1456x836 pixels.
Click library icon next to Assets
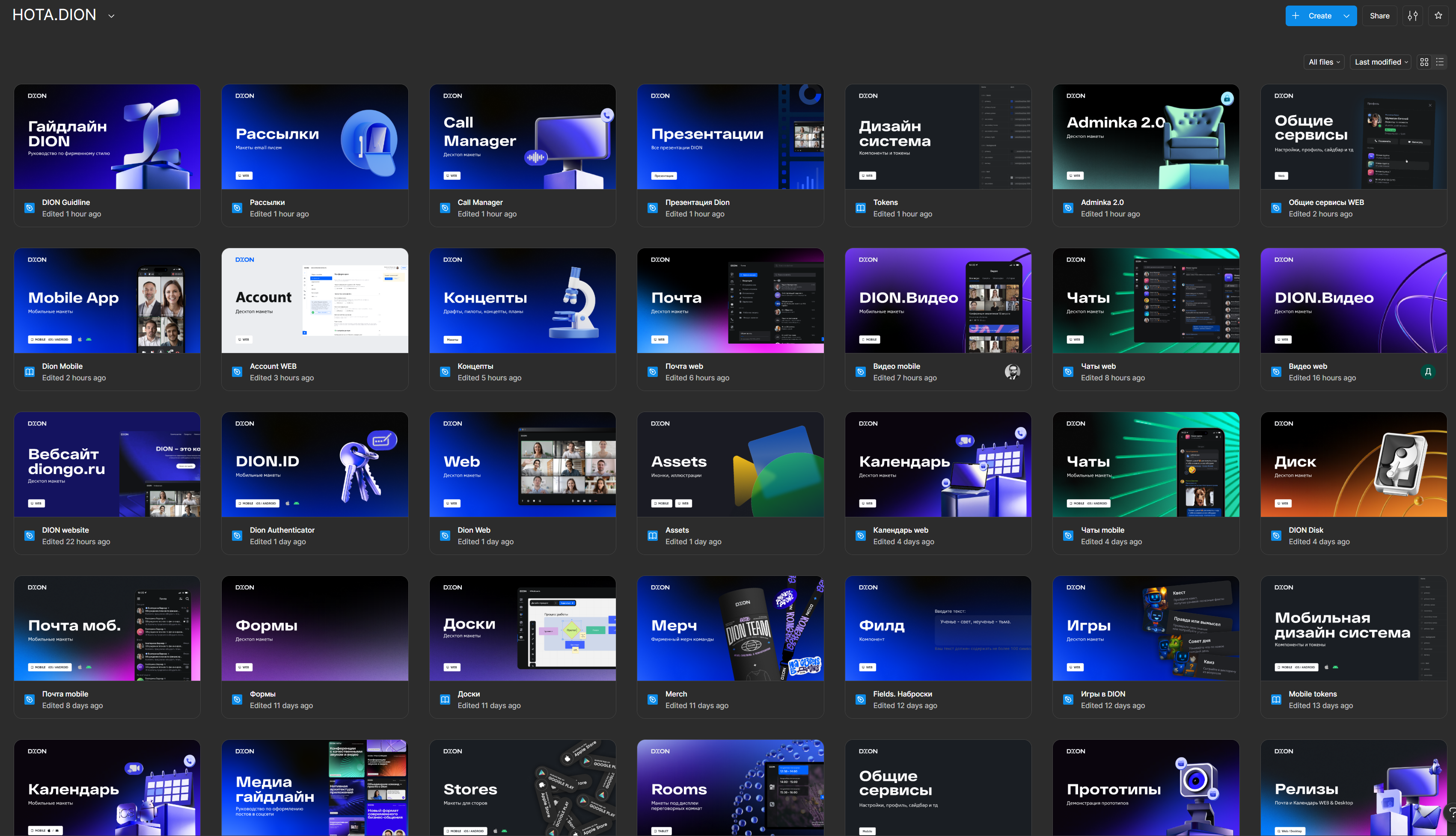(x=653, y=536)
